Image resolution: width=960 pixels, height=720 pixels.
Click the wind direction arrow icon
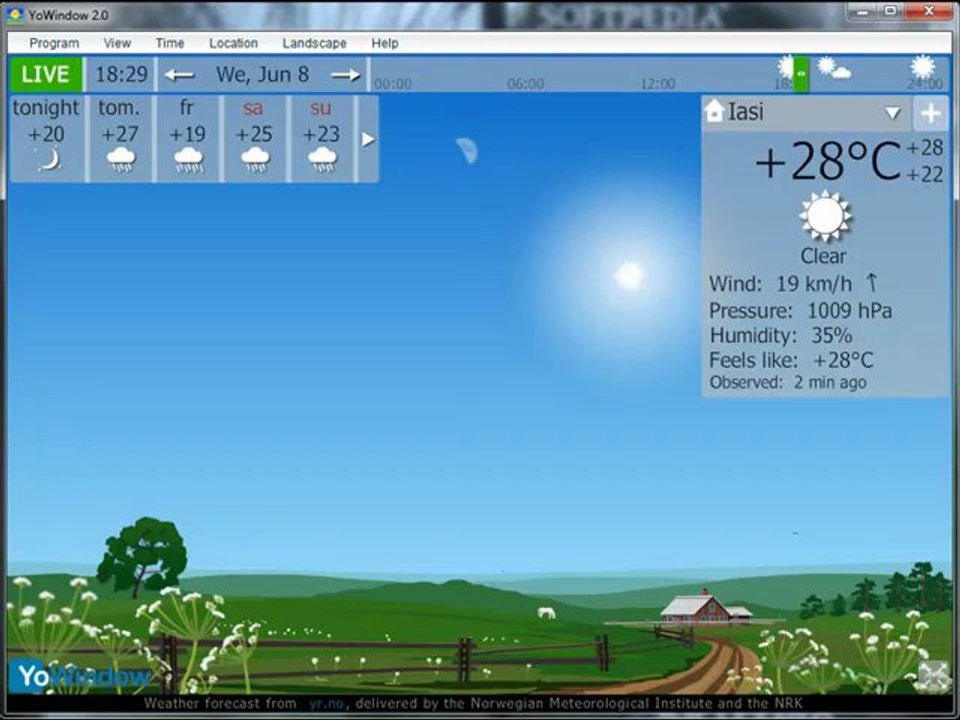(x=871, y=283)
